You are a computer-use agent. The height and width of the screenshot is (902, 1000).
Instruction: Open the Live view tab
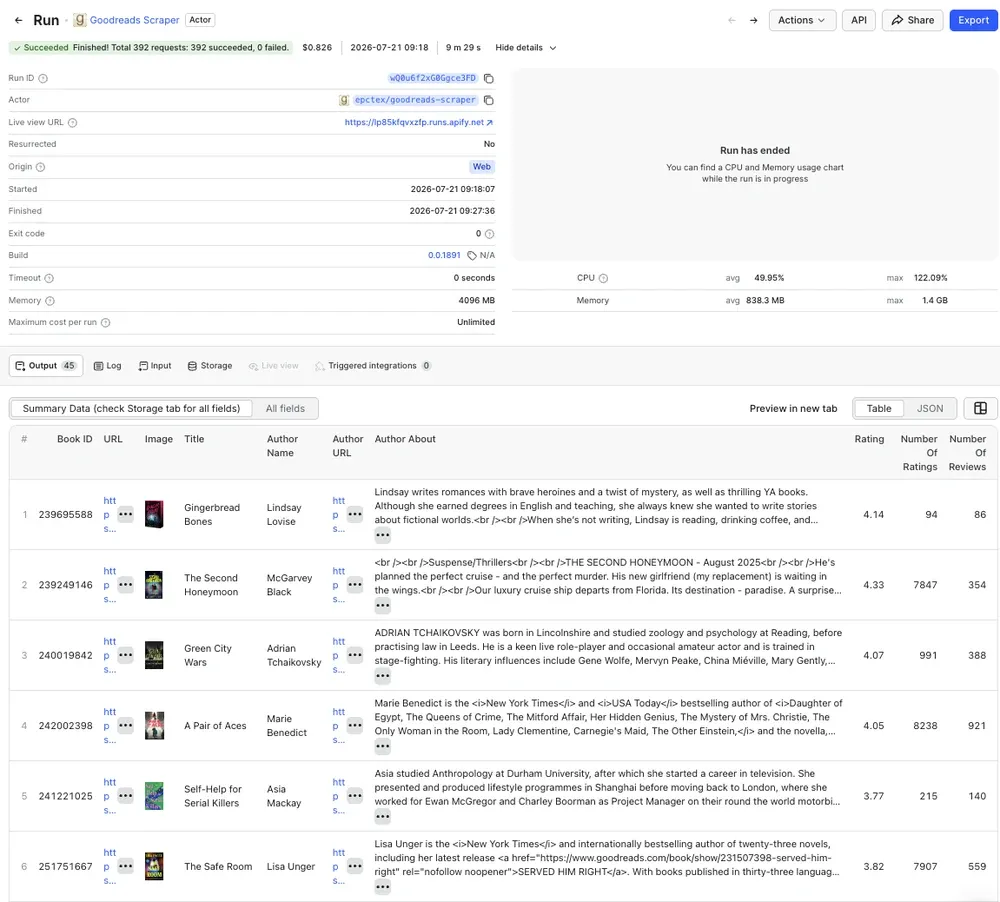pyautogui.click(x=274, y=366)
